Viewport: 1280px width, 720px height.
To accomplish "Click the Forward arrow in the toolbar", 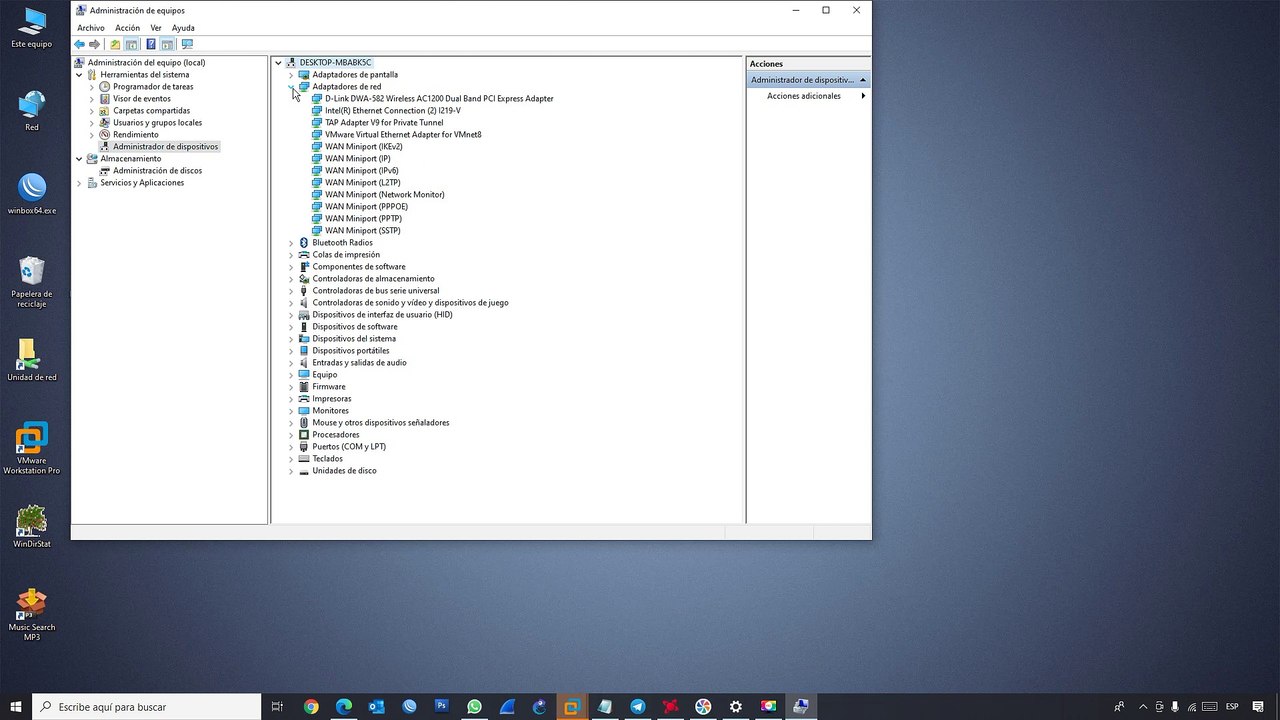I will (x=95, y=44).
